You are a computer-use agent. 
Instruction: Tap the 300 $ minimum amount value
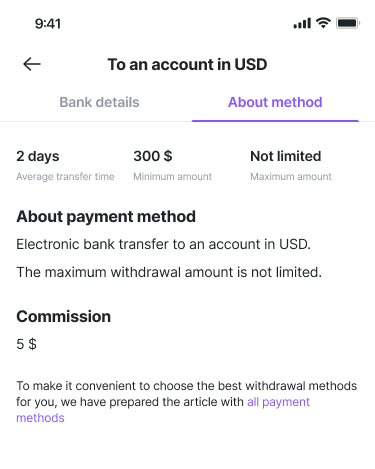click(x=153, y=156)
